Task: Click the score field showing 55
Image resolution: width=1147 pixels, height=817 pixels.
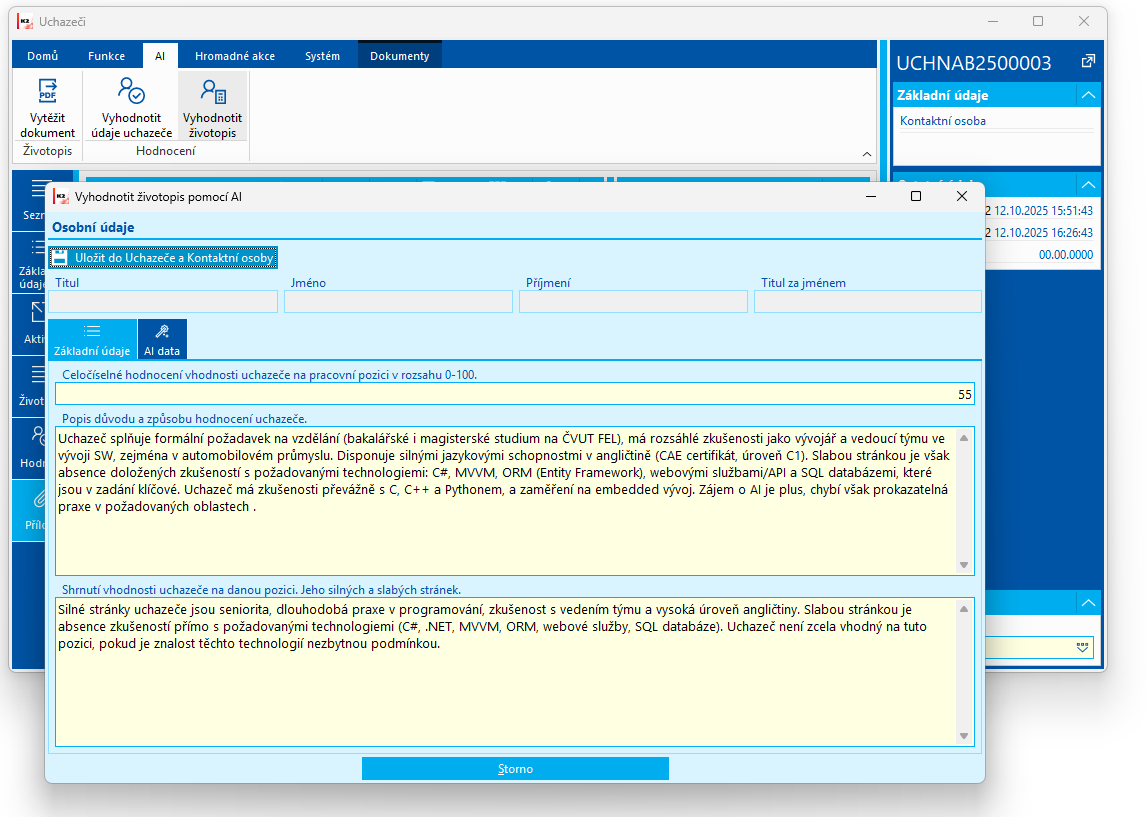Action: 515,394
